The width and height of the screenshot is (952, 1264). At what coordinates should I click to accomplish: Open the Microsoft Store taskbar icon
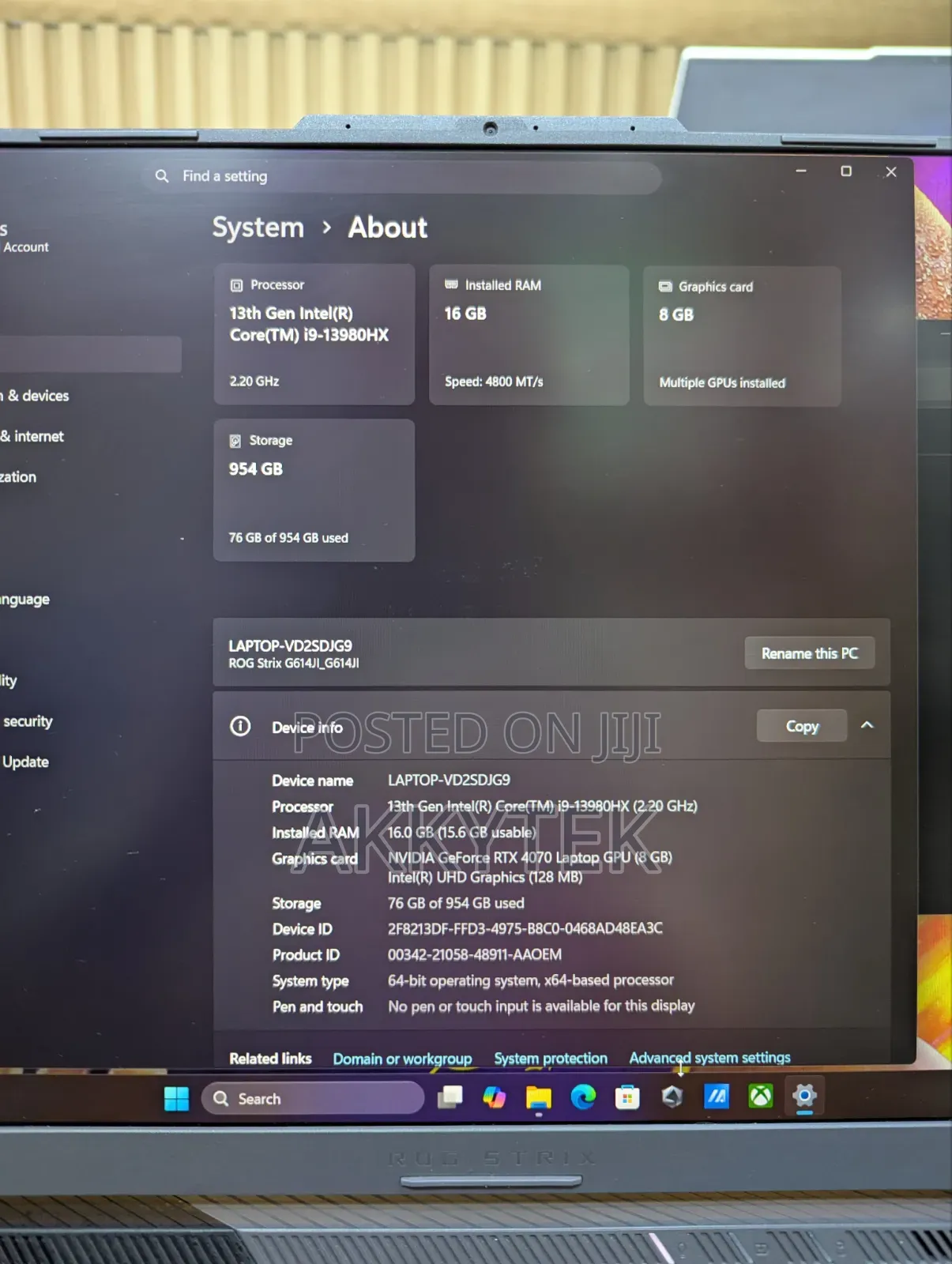[x=627, y=1097]
